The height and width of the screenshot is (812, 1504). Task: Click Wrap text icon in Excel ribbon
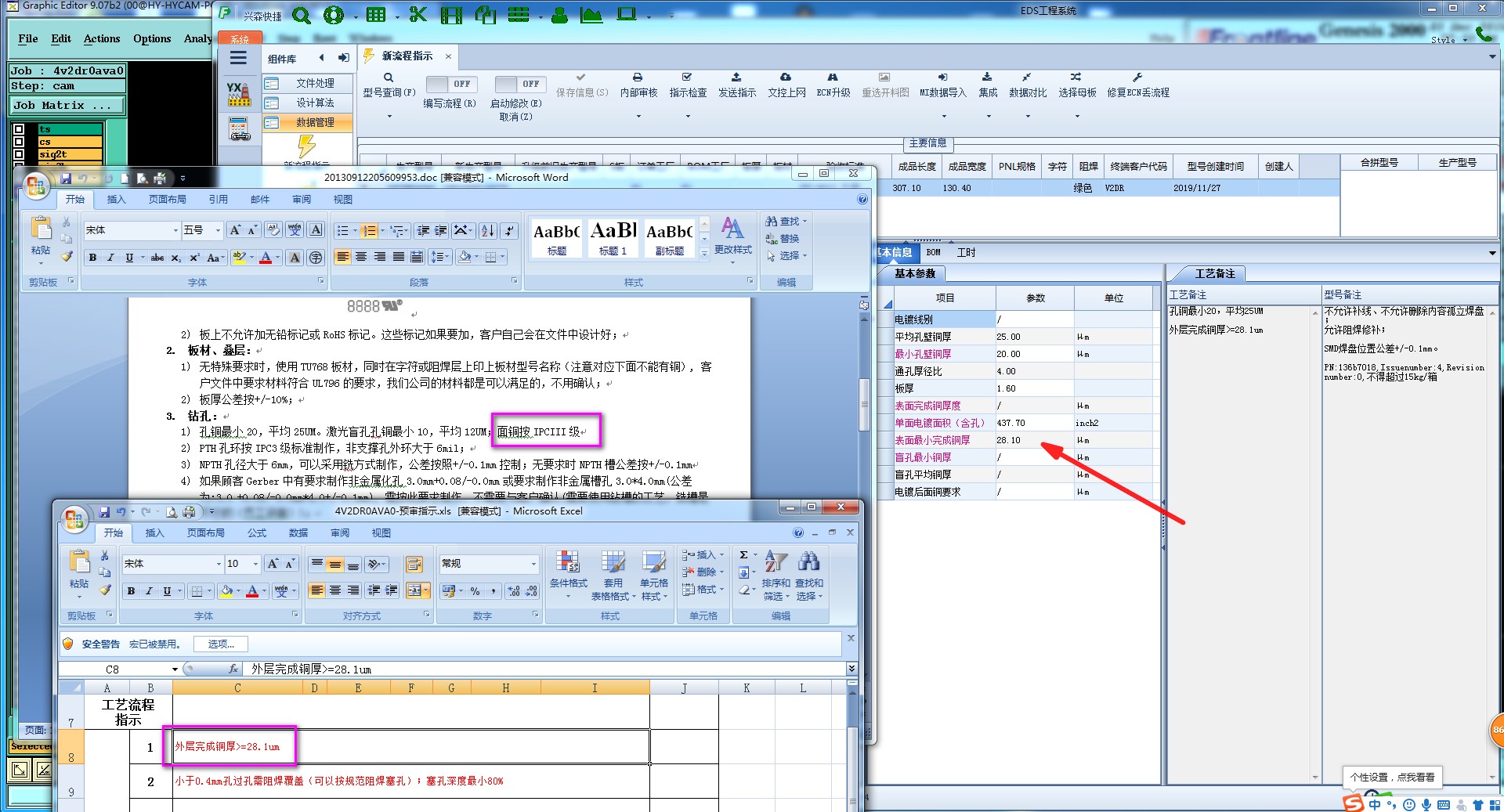pyautogui.click(x=414, y=565)
